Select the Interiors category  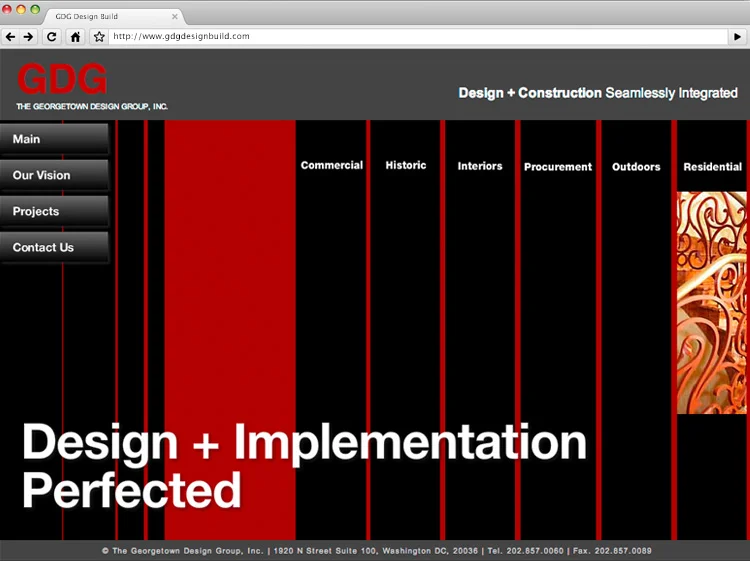click(x=480, y=166)
